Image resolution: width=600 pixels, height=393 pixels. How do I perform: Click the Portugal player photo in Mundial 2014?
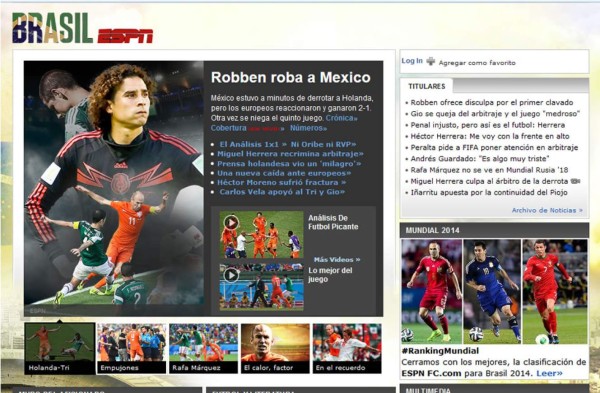pyautogui.click(x=555, y=291)
